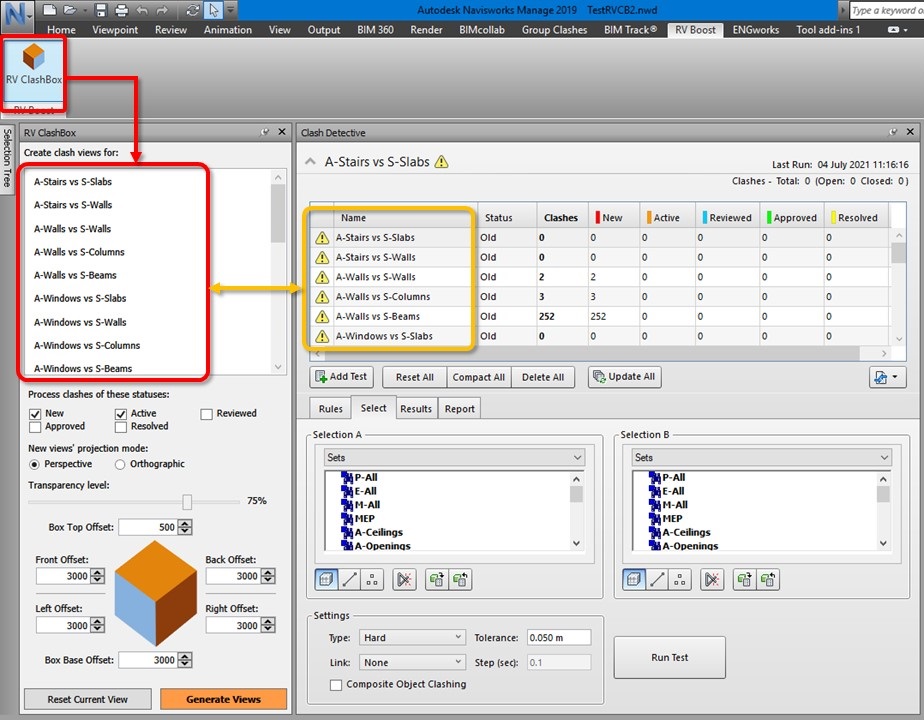Click the Update All button
Image resolution: width=924 pixels, height=720 pixels.
(625, 376)
